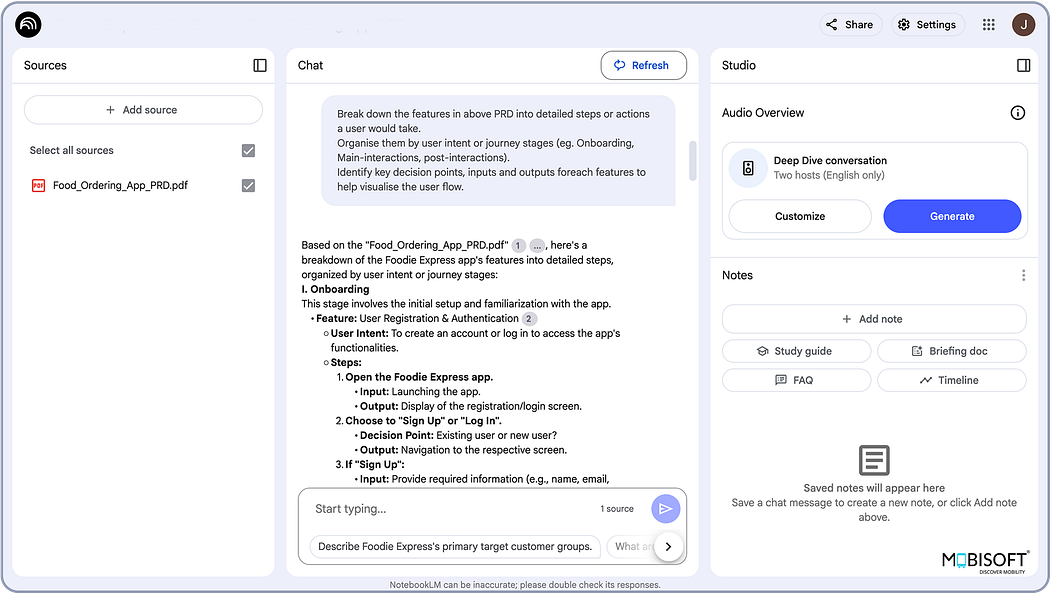Image resolution: width=1050 pixels, height=593 pixels.
Task: Add a new source
Action: point(143,109)
